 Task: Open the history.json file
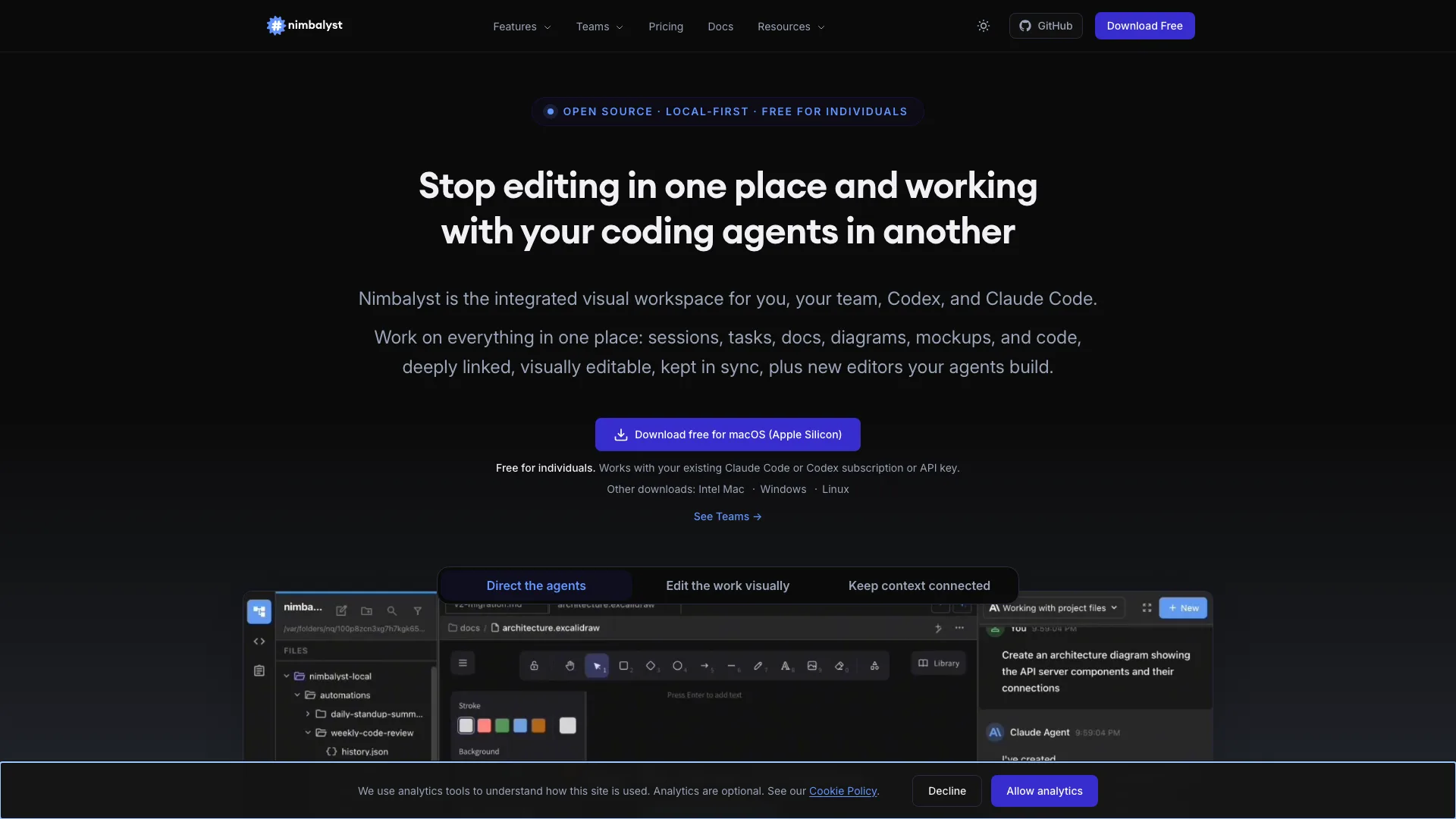click(357, 752)
